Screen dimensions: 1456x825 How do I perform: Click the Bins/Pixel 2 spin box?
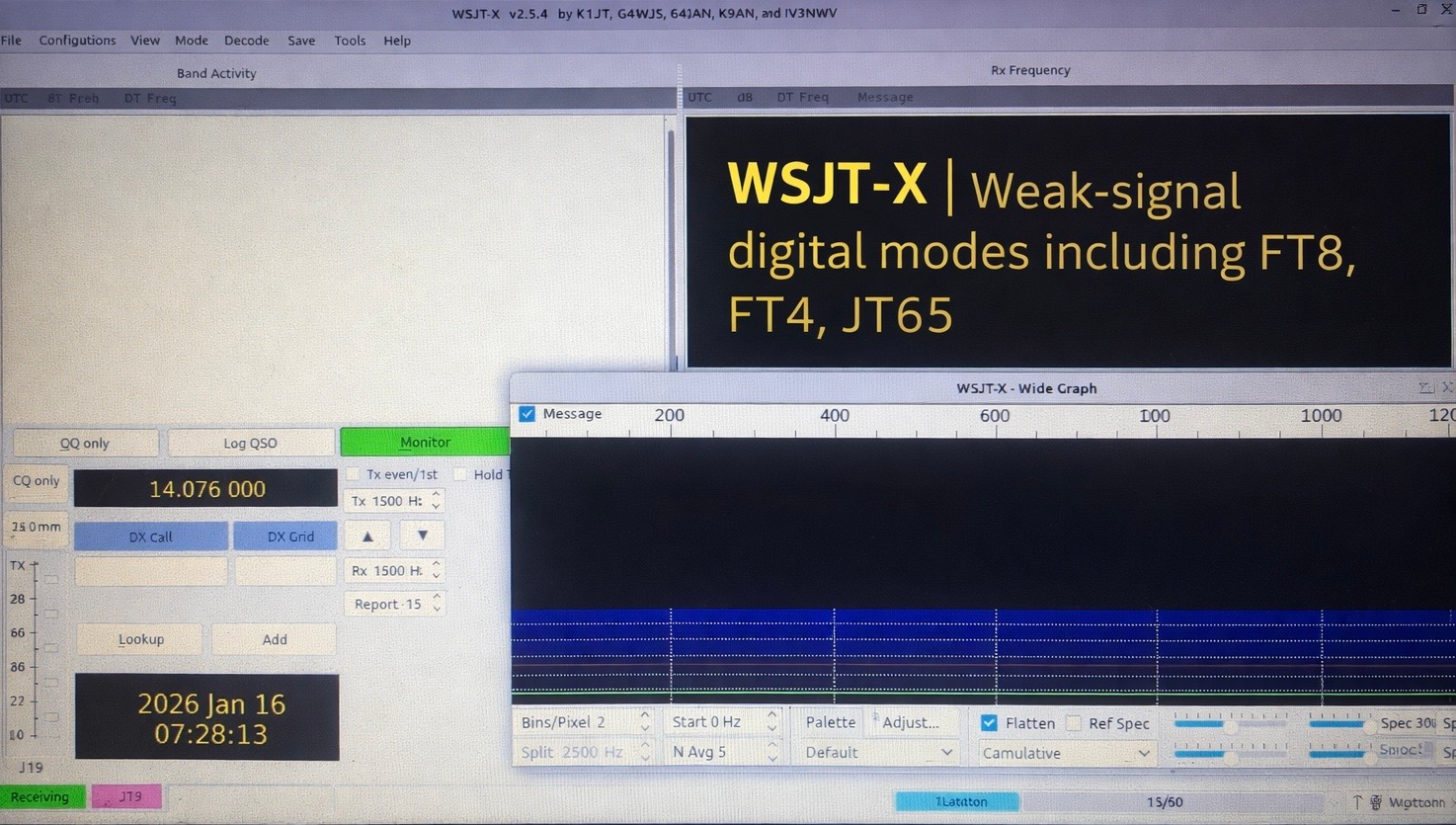584,722
